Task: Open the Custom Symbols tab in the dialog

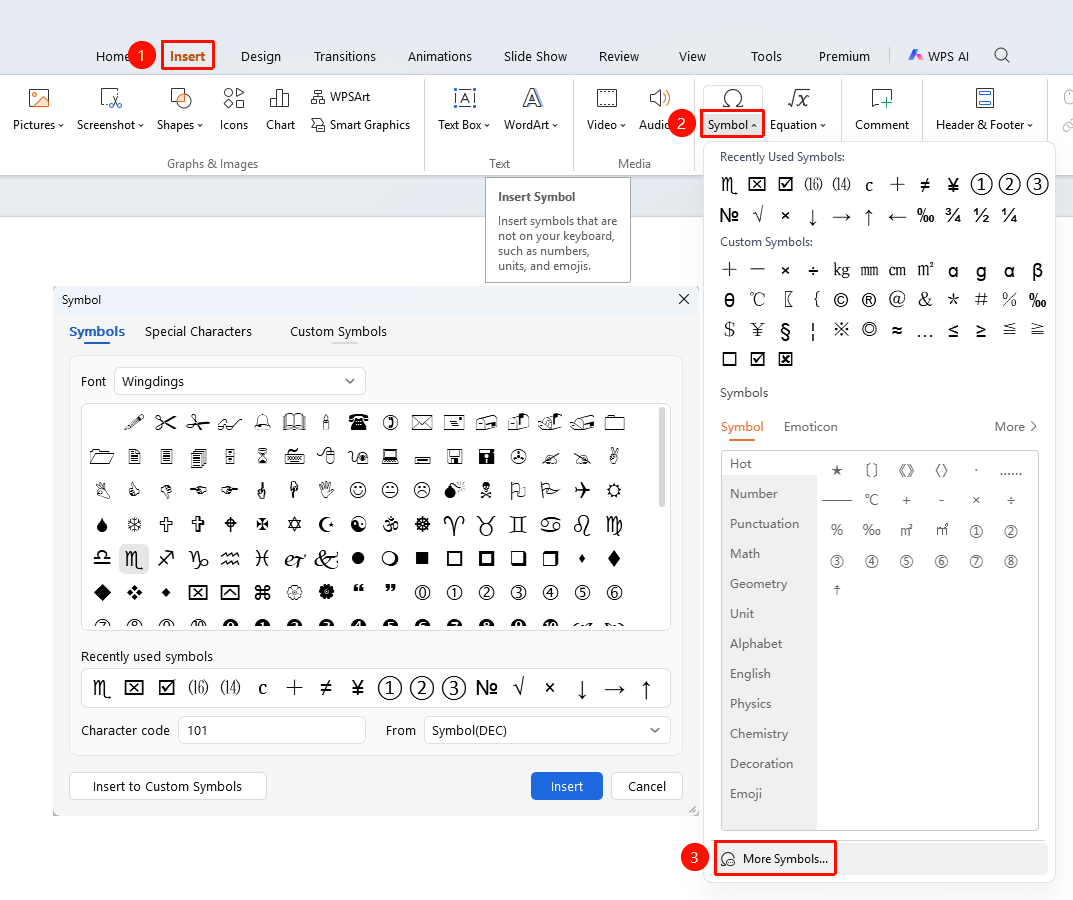Action: [x=338, y=331]
